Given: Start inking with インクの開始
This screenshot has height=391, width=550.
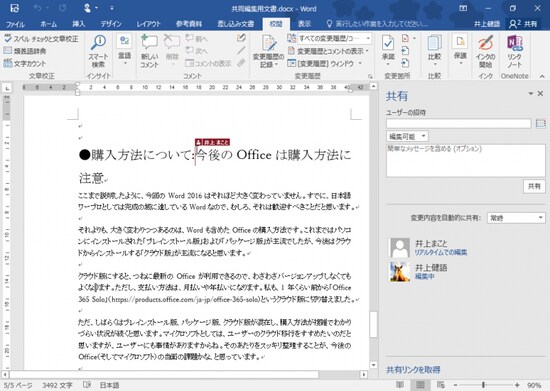Looking at the screenshot, I should [x=485, y=51].
